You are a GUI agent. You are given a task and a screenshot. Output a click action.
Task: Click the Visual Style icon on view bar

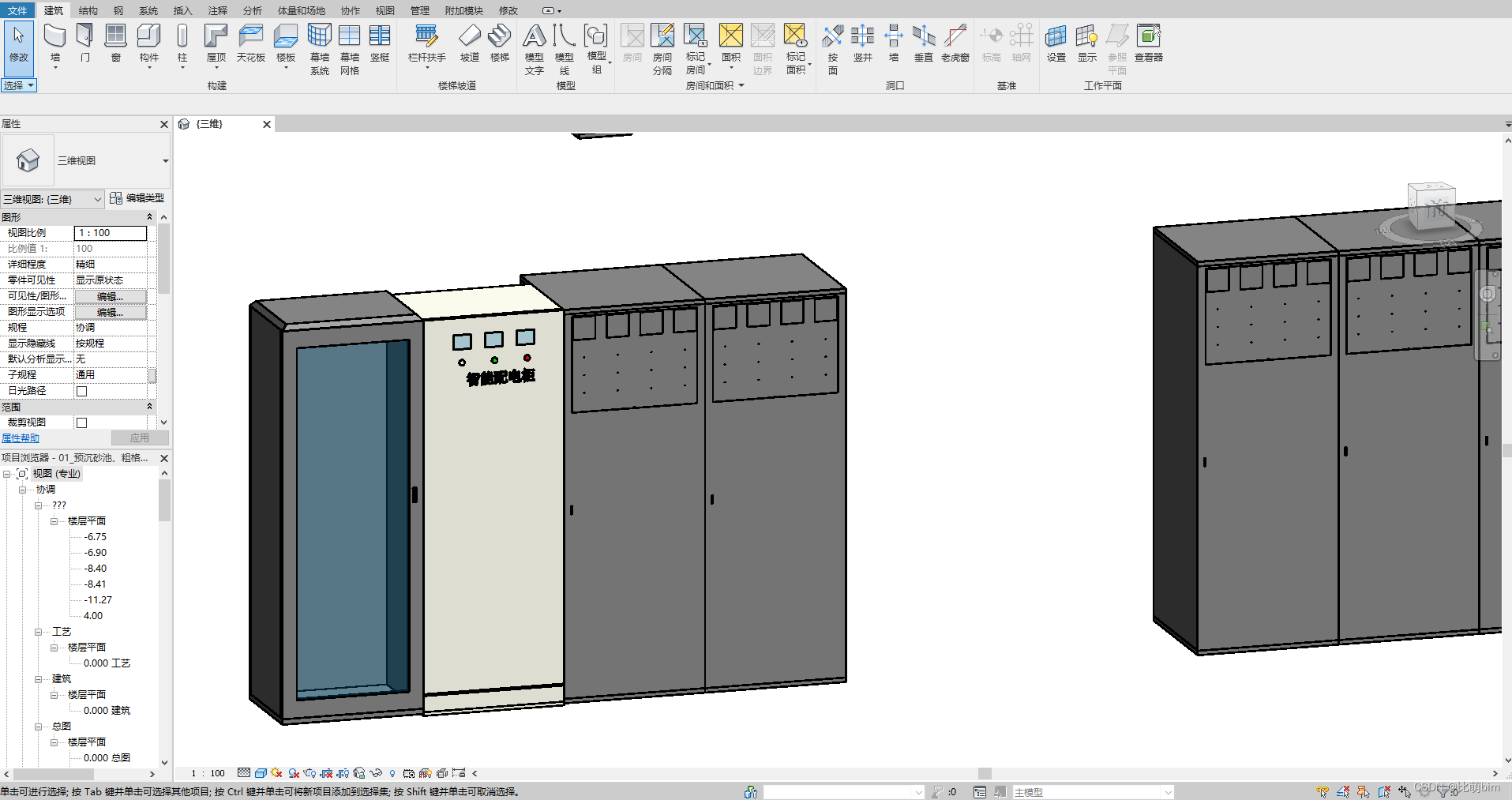261,773
